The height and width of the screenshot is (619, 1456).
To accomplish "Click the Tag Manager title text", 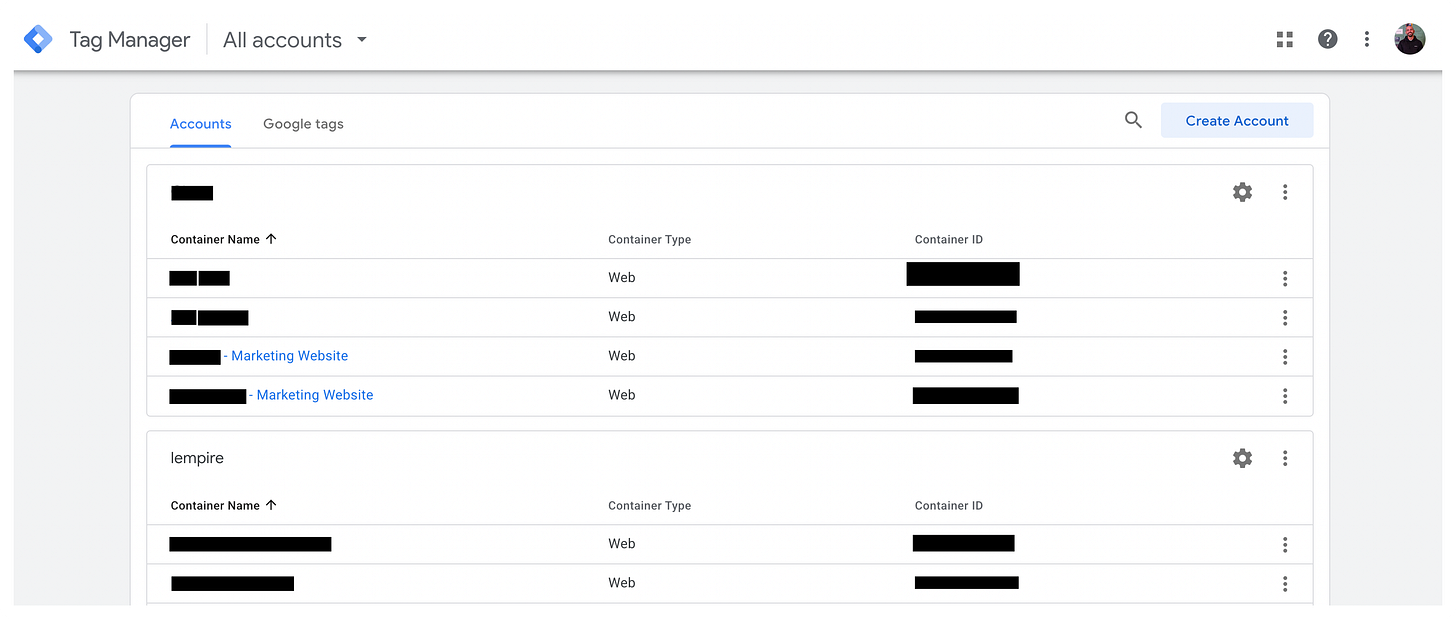I will (130, 40).
